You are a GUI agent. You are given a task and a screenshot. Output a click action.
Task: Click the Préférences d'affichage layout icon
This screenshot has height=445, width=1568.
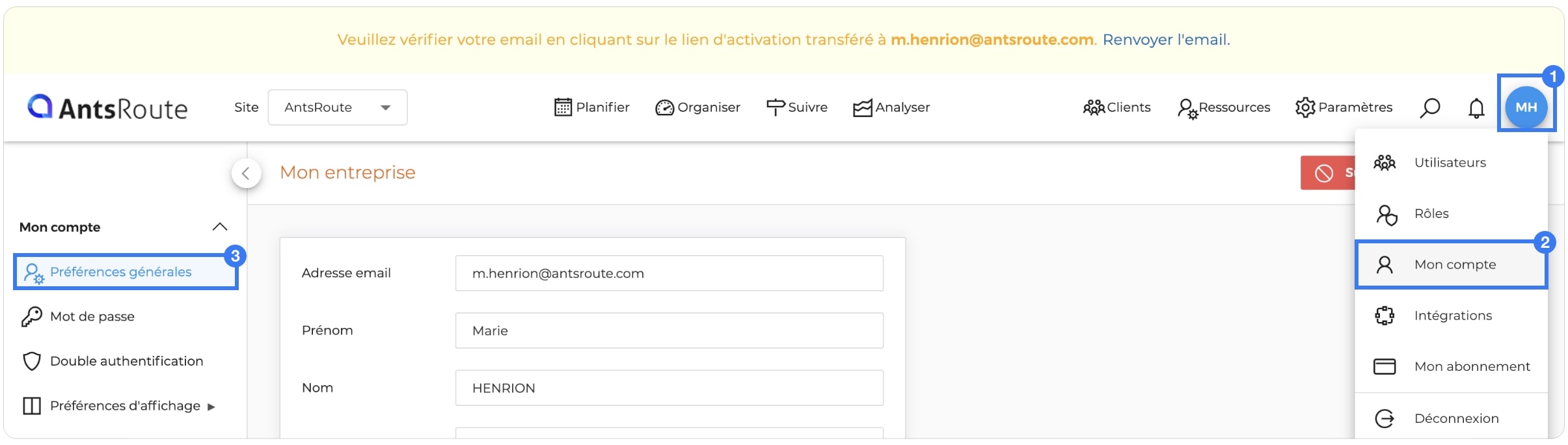click(x=31, y=406)
